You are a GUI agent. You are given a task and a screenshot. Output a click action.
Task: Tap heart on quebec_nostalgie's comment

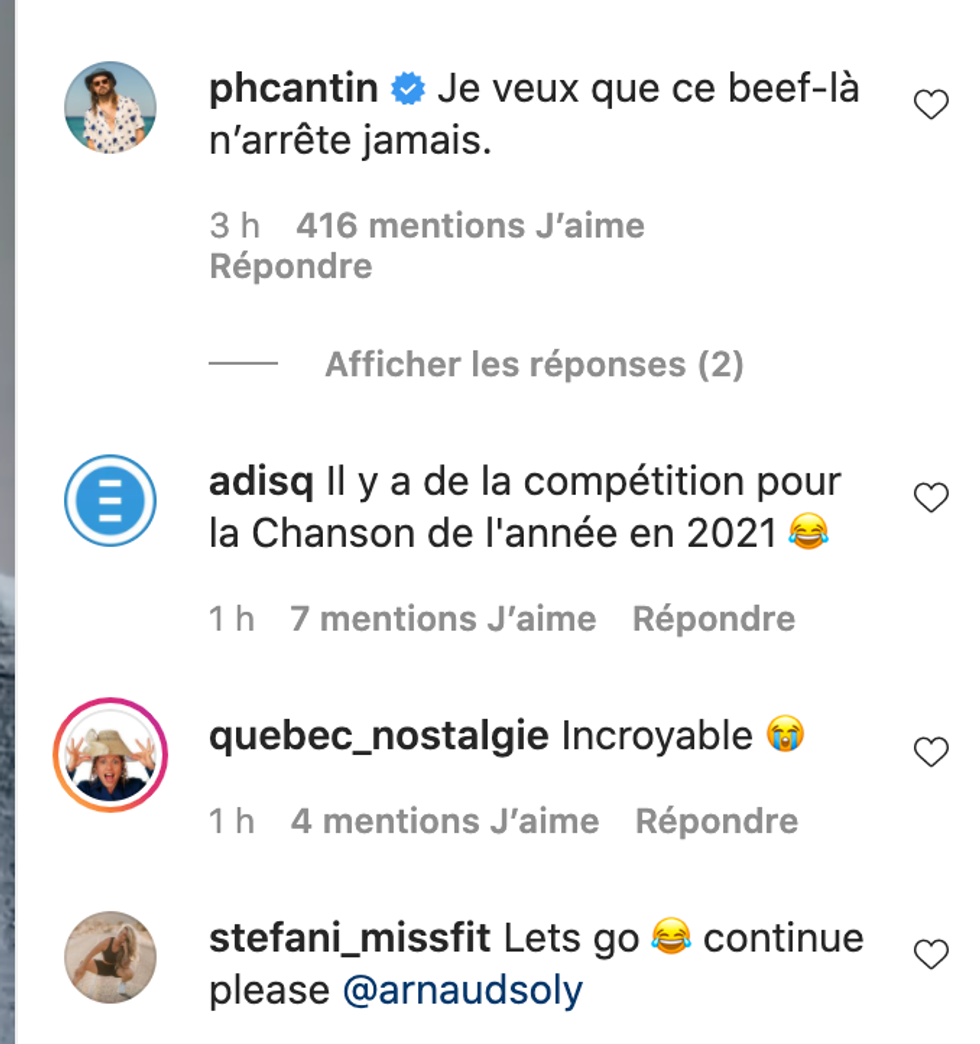931,752
